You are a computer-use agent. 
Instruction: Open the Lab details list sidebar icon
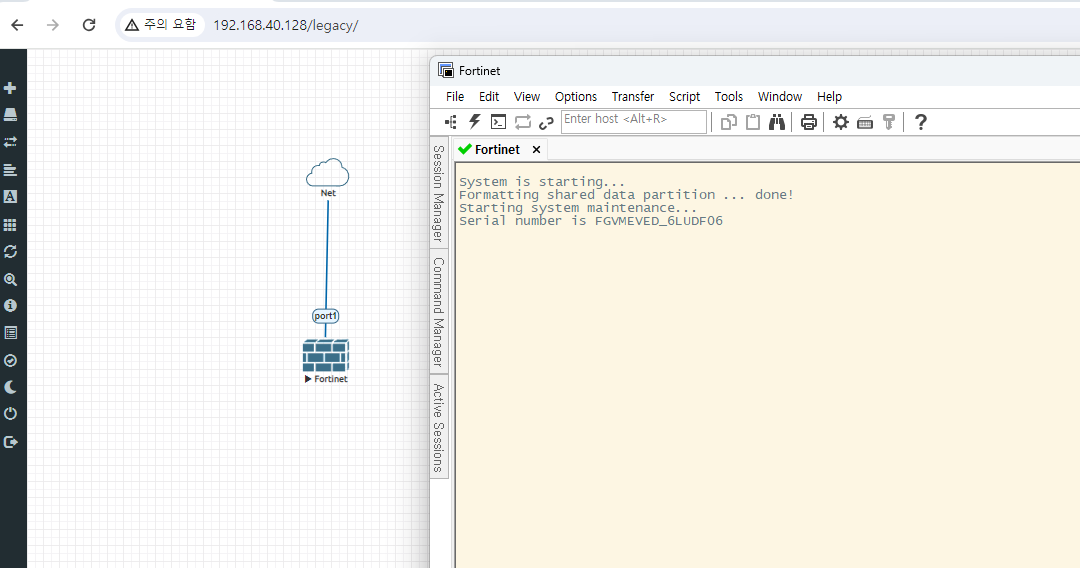10,333
